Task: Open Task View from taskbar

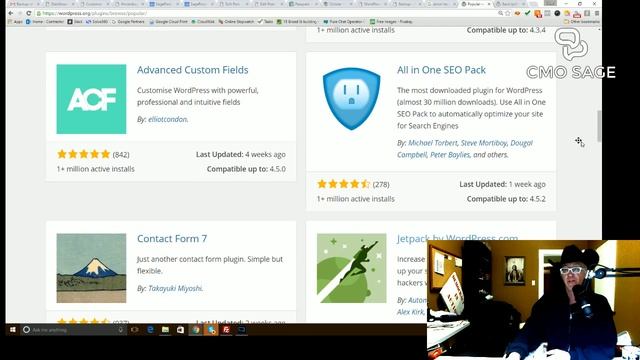Action: coord(135,329)
